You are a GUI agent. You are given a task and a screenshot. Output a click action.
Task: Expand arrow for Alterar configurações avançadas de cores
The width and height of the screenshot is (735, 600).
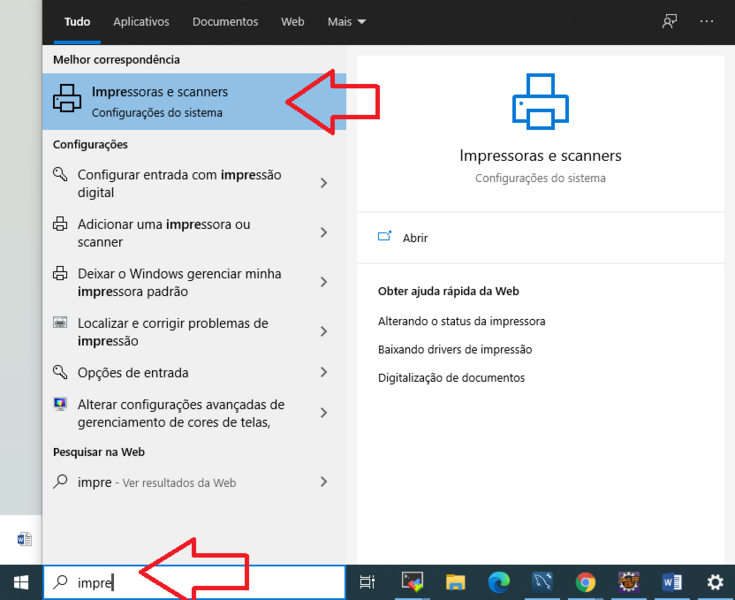(x=323, y=412)
